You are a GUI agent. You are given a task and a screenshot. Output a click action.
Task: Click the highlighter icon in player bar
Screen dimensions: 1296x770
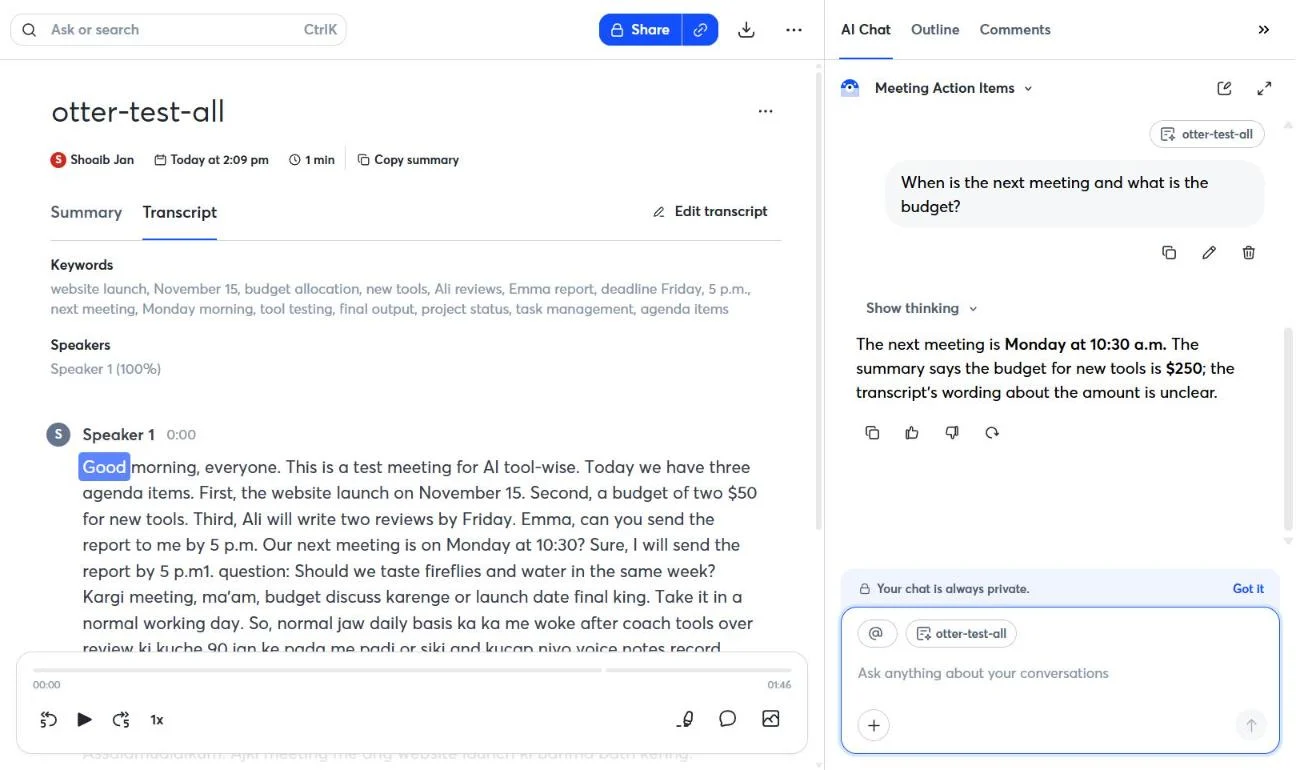[685, 719]
